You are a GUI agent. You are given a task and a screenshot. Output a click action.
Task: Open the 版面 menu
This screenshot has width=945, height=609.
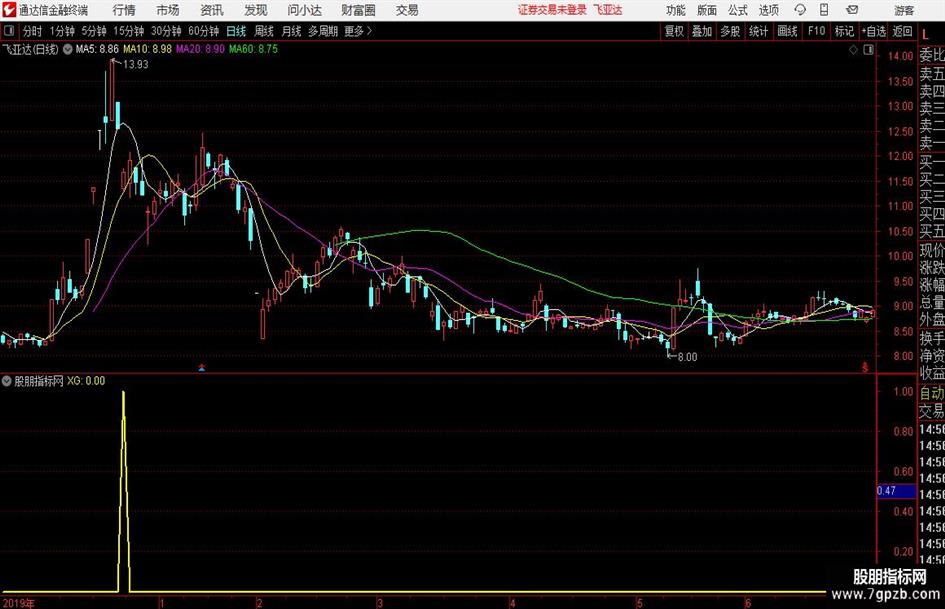coord(707,10)
